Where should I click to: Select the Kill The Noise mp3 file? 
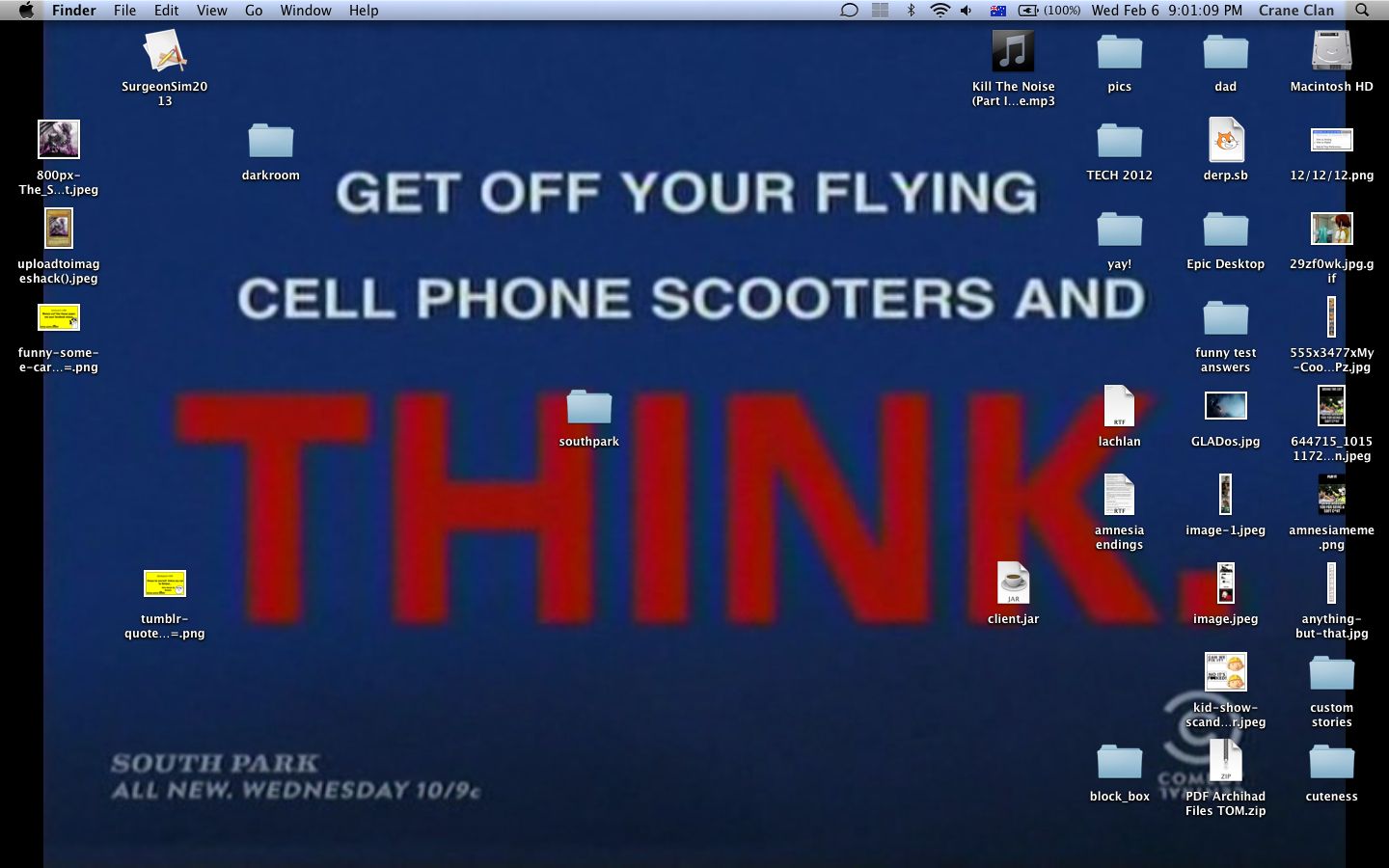(x=1013, y=52)
